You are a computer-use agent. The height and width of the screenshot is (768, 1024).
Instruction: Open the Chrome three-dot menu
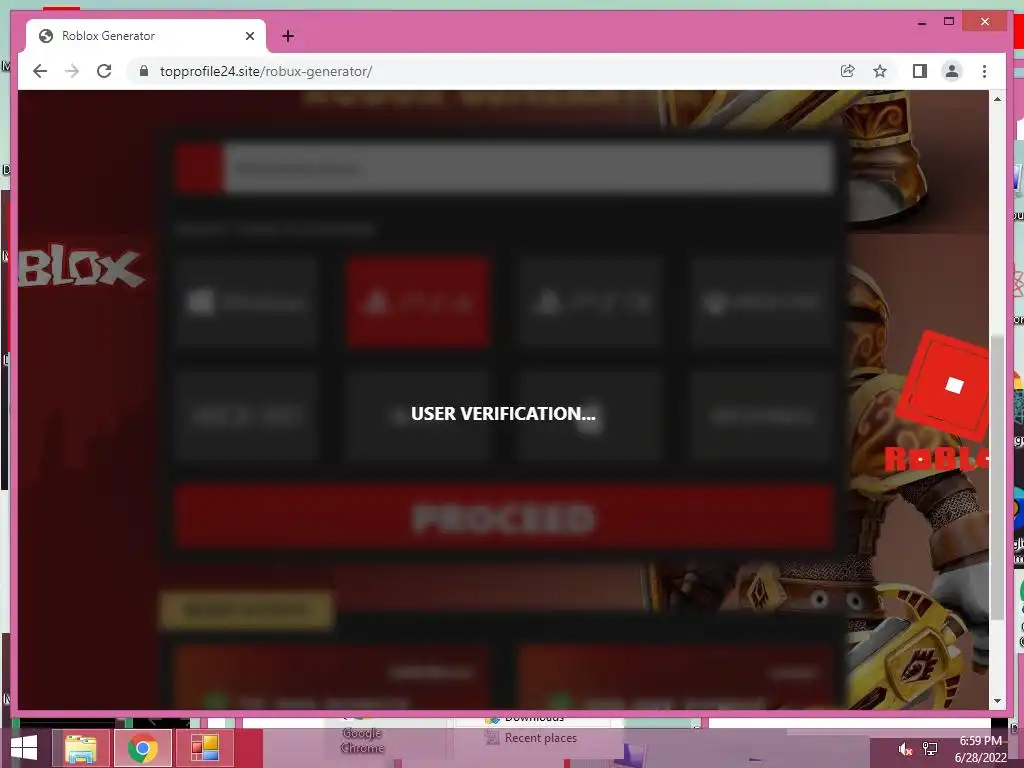984,71
